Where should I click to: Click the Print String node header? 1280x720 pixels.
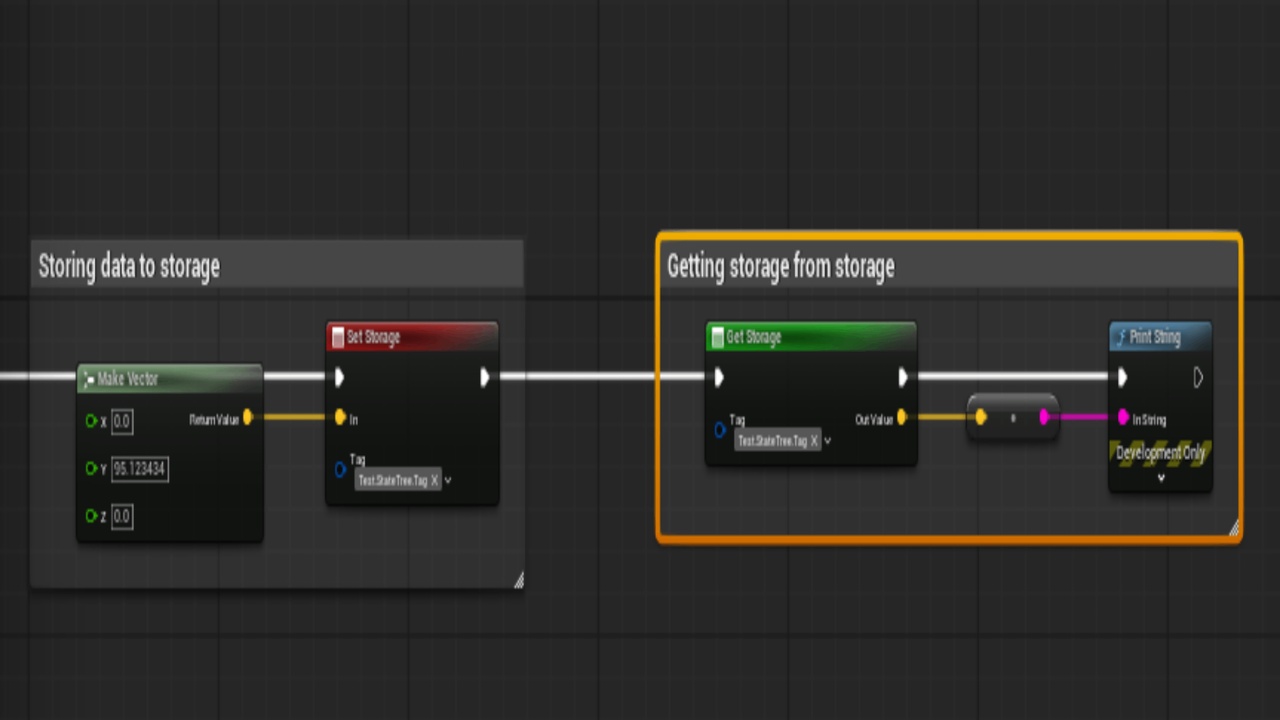pos(1160,337)
